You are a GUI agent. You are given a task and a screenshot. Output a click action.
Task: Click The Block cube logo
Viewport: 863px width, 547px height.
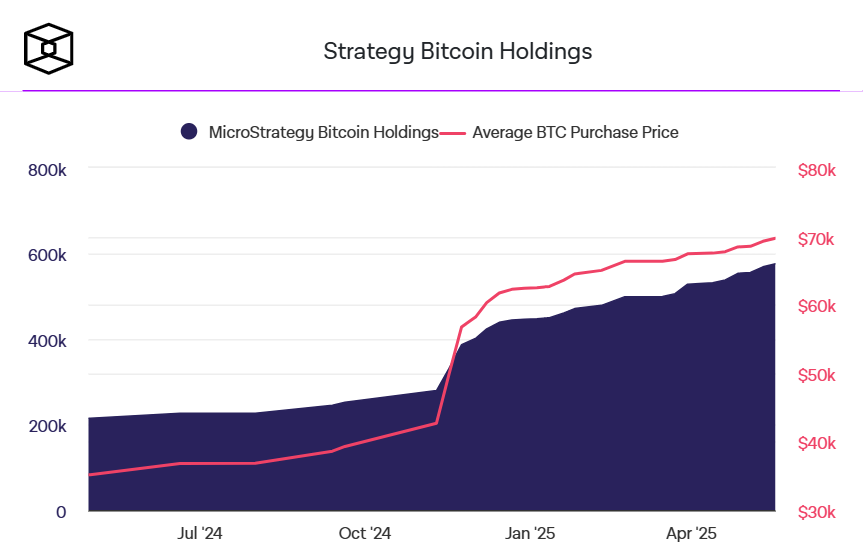click(x=48, y=49)
